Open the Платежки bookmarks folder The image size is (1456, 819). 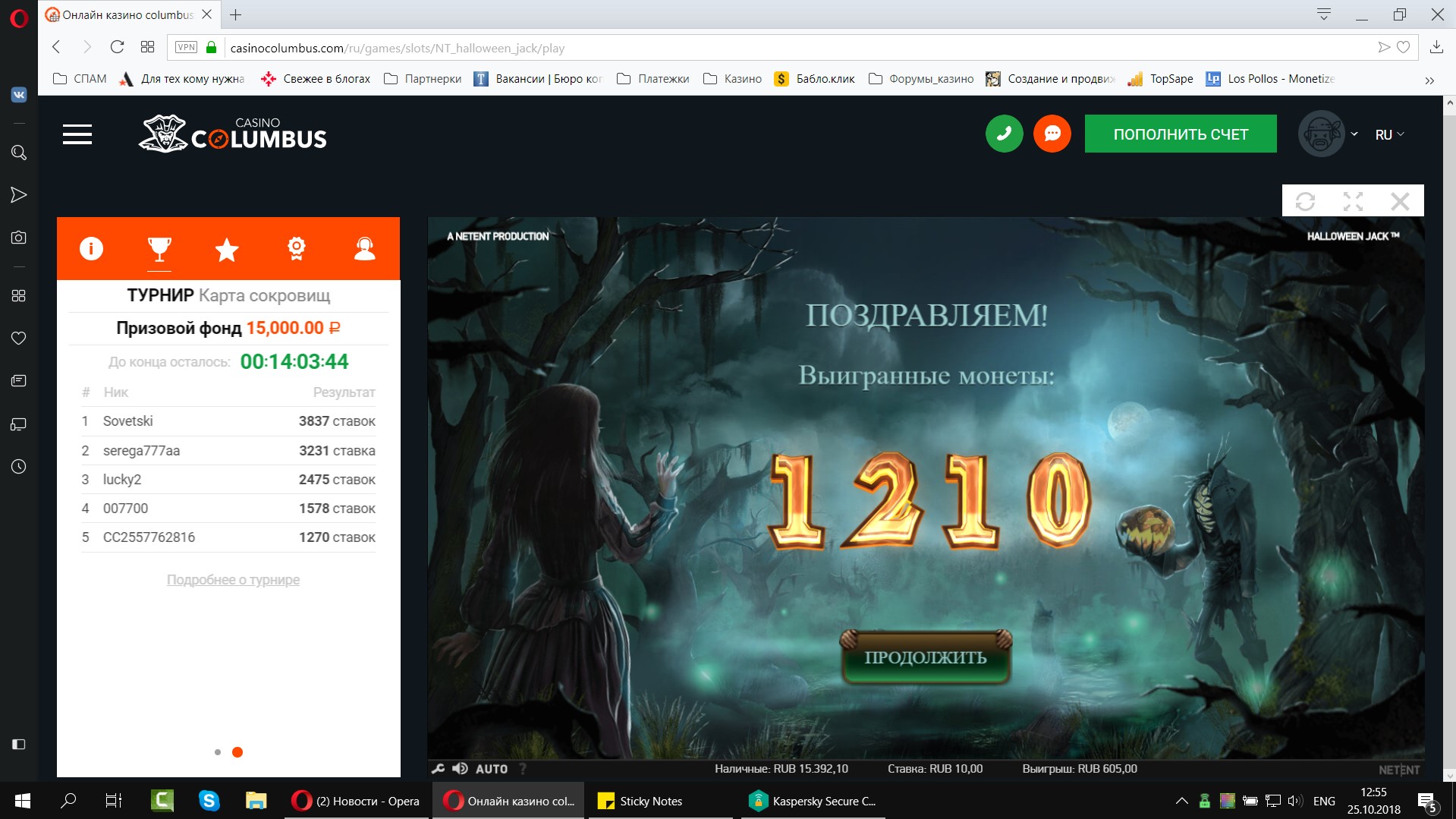point(653,78)
